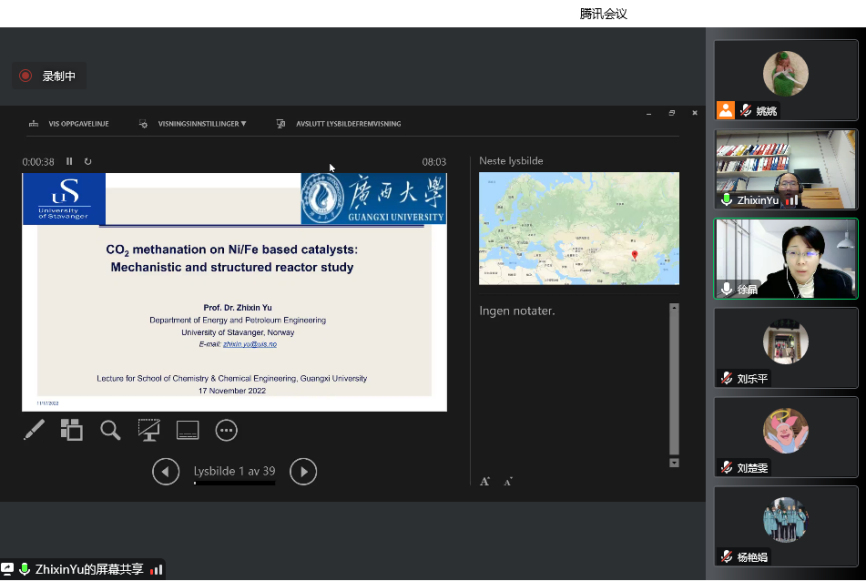Screen dimensions: 866x581
Task: Select the next slide map thumbnail
Action: 579,228
